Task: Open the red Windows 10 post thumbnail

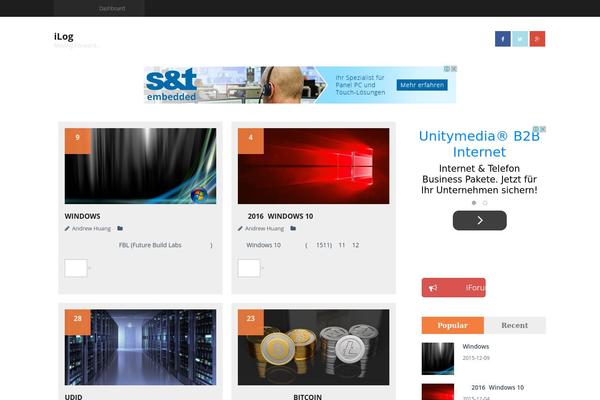Action: coord(313,166)
